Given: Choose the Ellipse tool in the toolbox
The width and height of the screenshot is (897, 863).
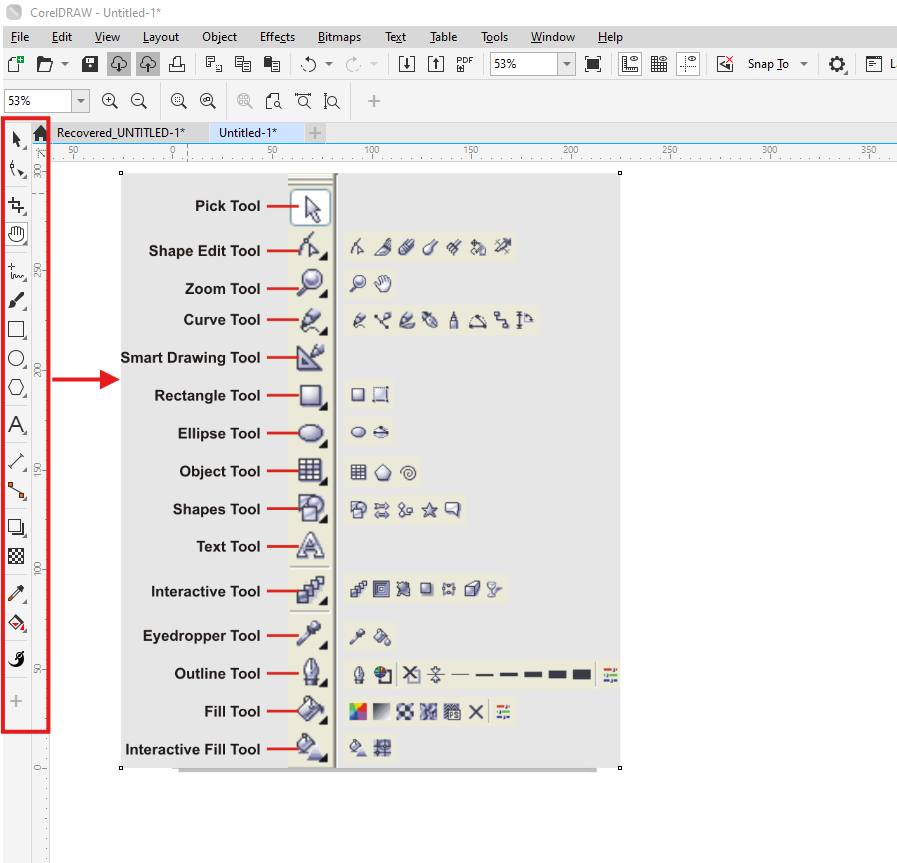Looking at the screenshot, I should [x=17, y=359].
